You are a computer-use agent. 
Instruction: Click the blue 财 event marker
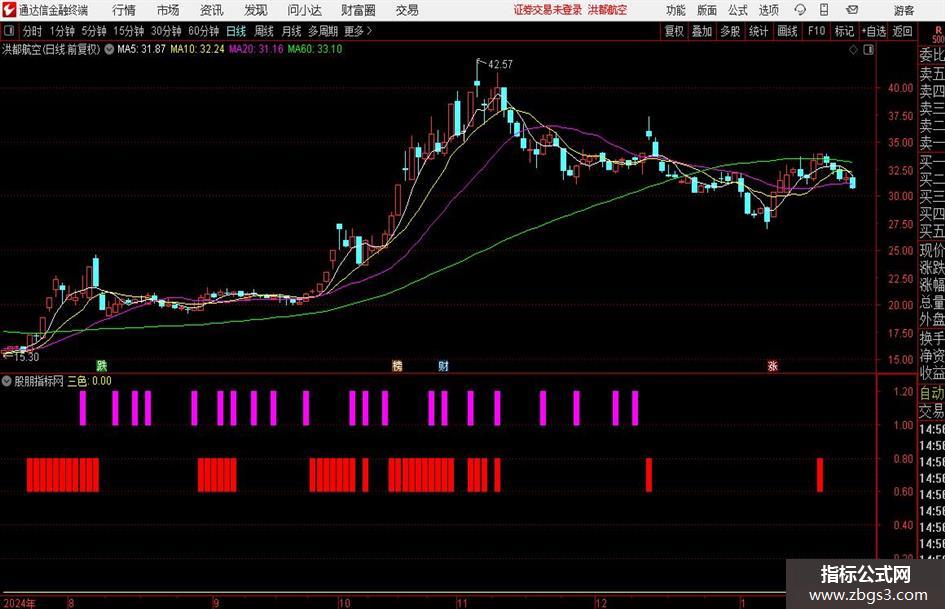point(443,365)
